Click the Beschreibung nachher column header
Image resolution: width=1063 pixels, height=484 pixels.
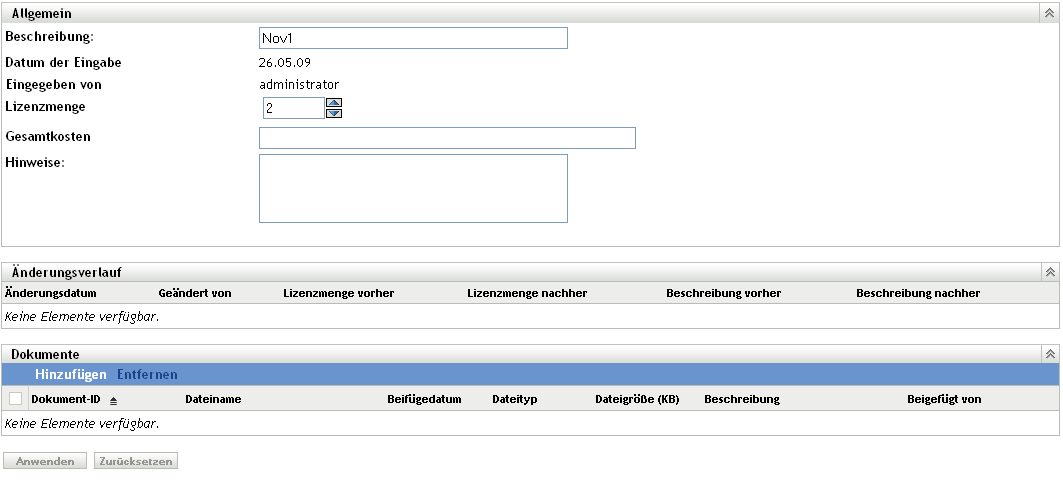point(918,294)
